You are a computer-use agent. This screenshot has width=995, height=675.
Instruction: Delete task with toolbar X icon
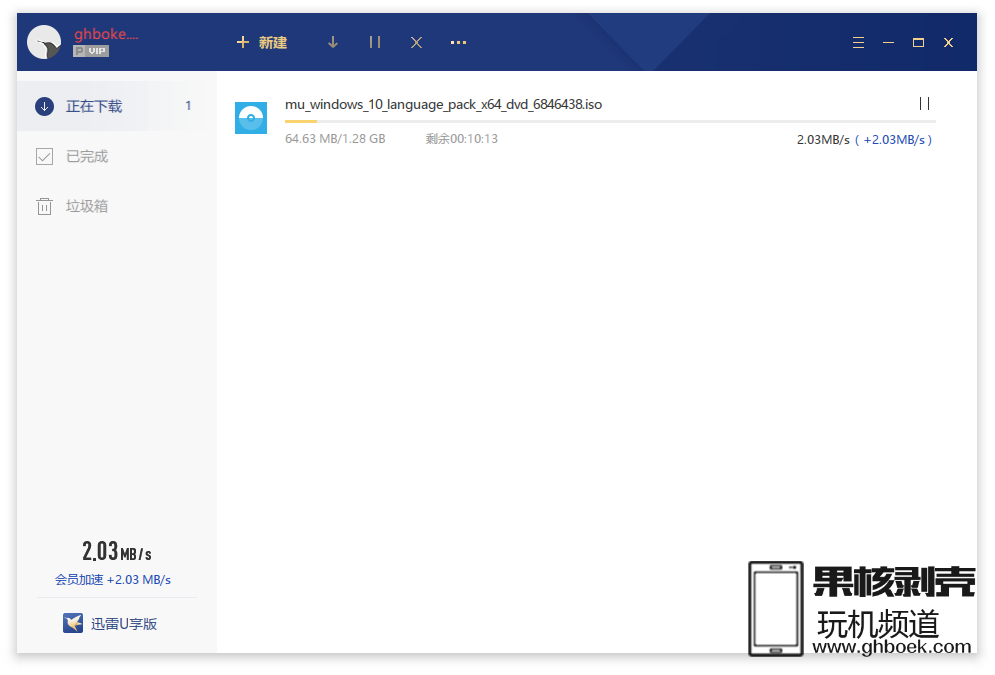click(417, 42)
